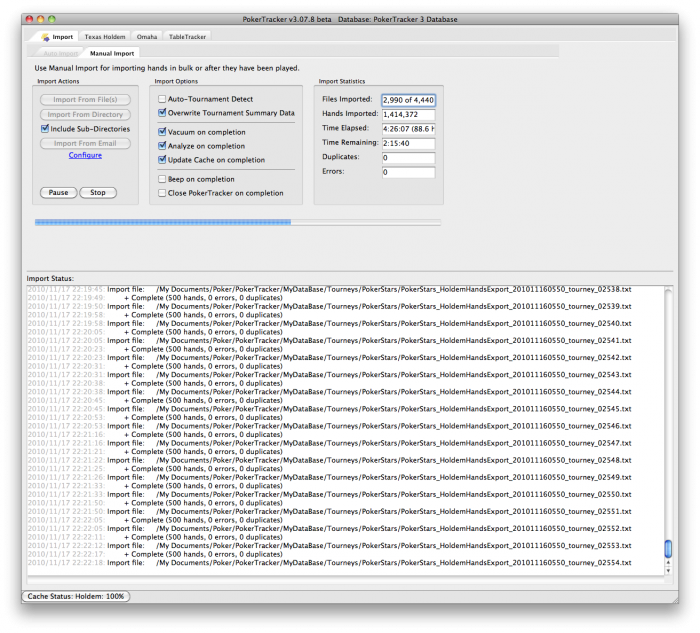The height and width of the screenshot is (633, 700).
Task: Click the Import Status label
Action: (x=50, y=279)
